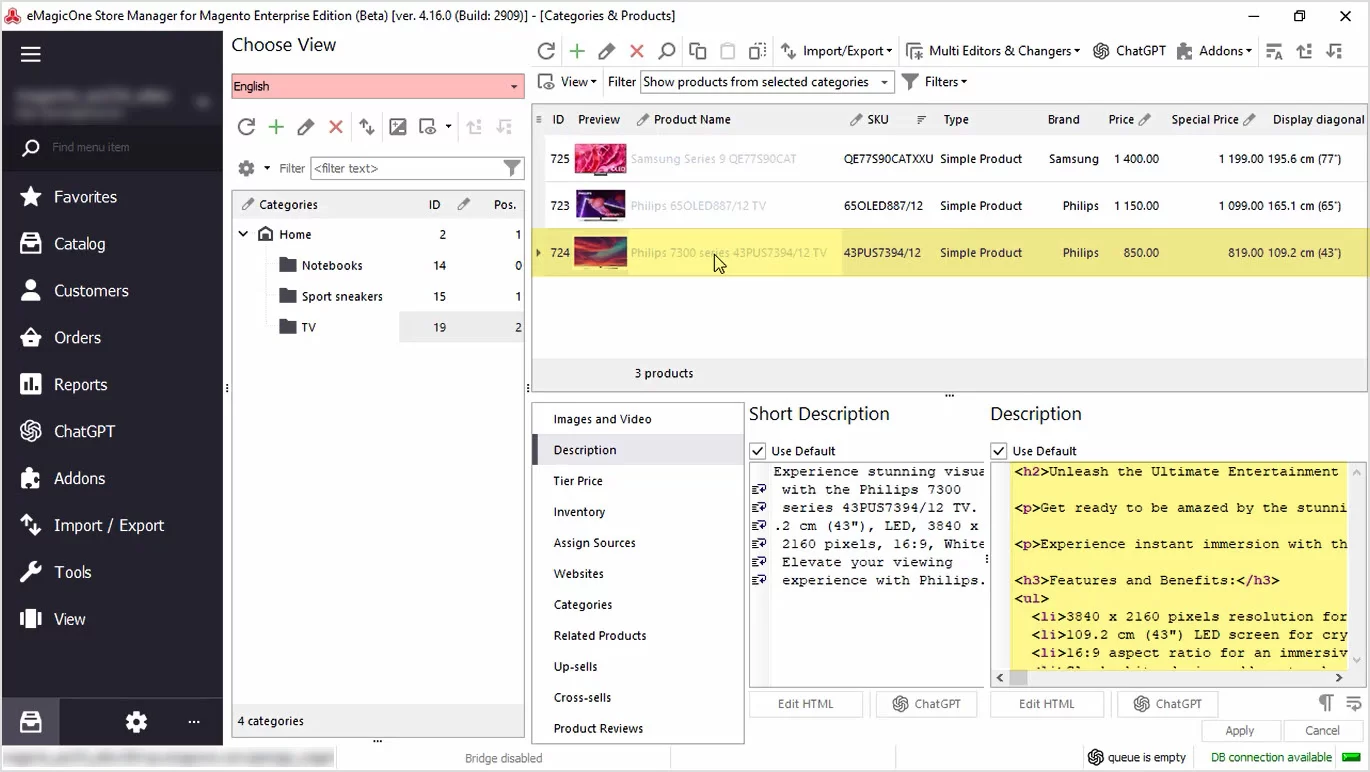This screenshot has height=772, width=1370.
Task: Open the Filters dropdown
Action: 935,82
